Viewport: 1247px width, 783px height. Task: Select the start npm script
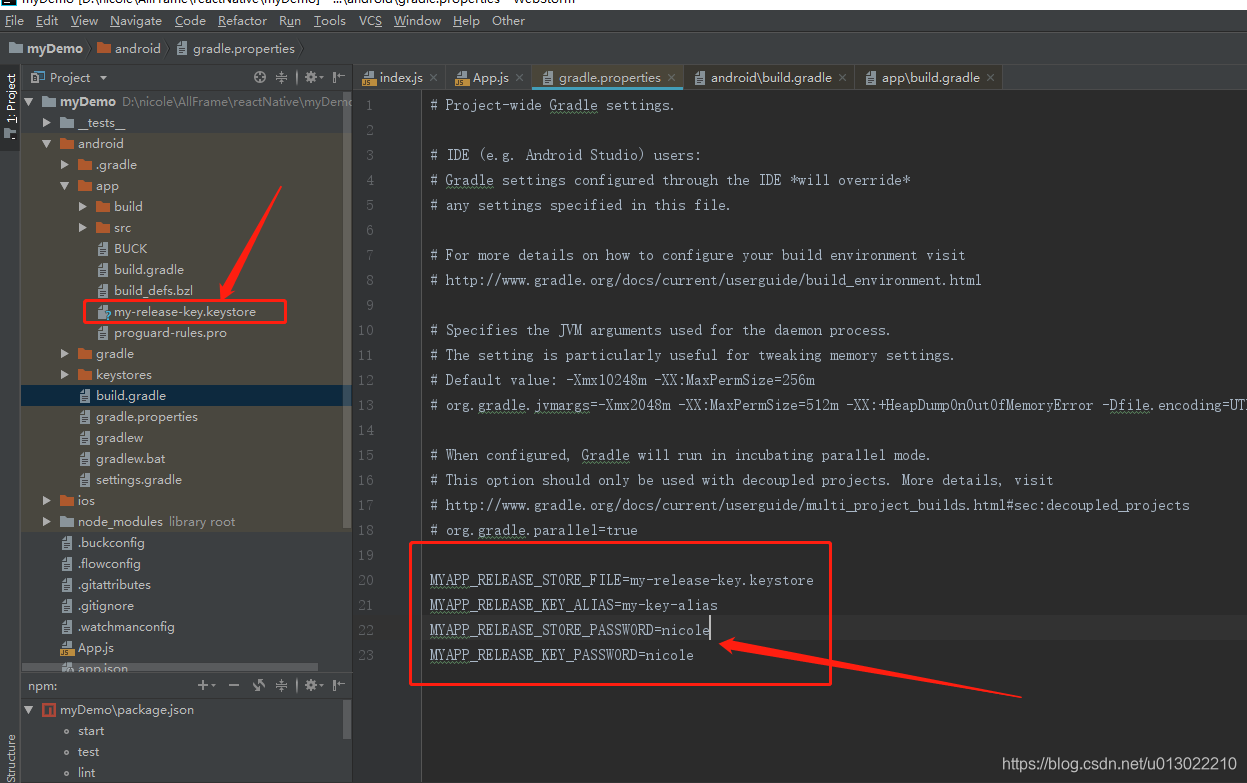coord(90,730)
